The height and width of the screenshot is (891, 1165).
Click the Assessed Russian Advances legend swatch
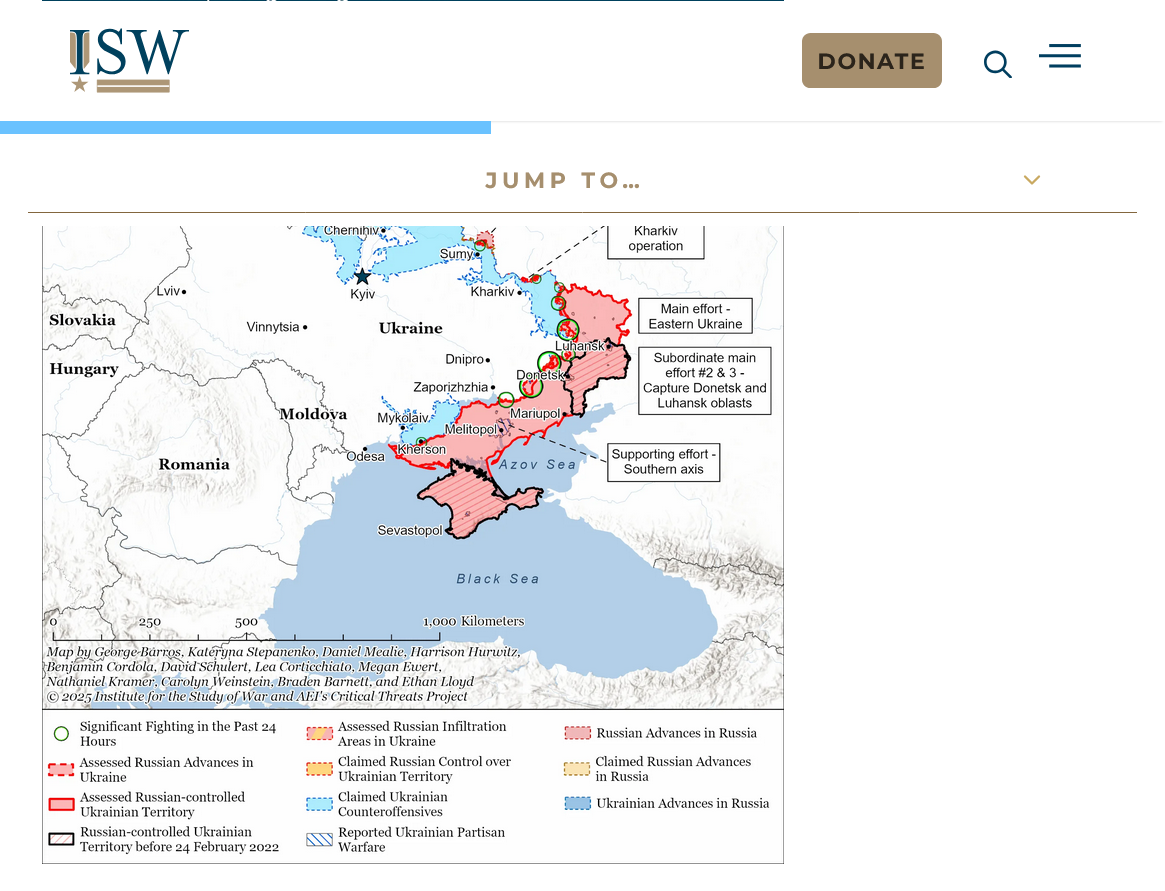(61, 770)
